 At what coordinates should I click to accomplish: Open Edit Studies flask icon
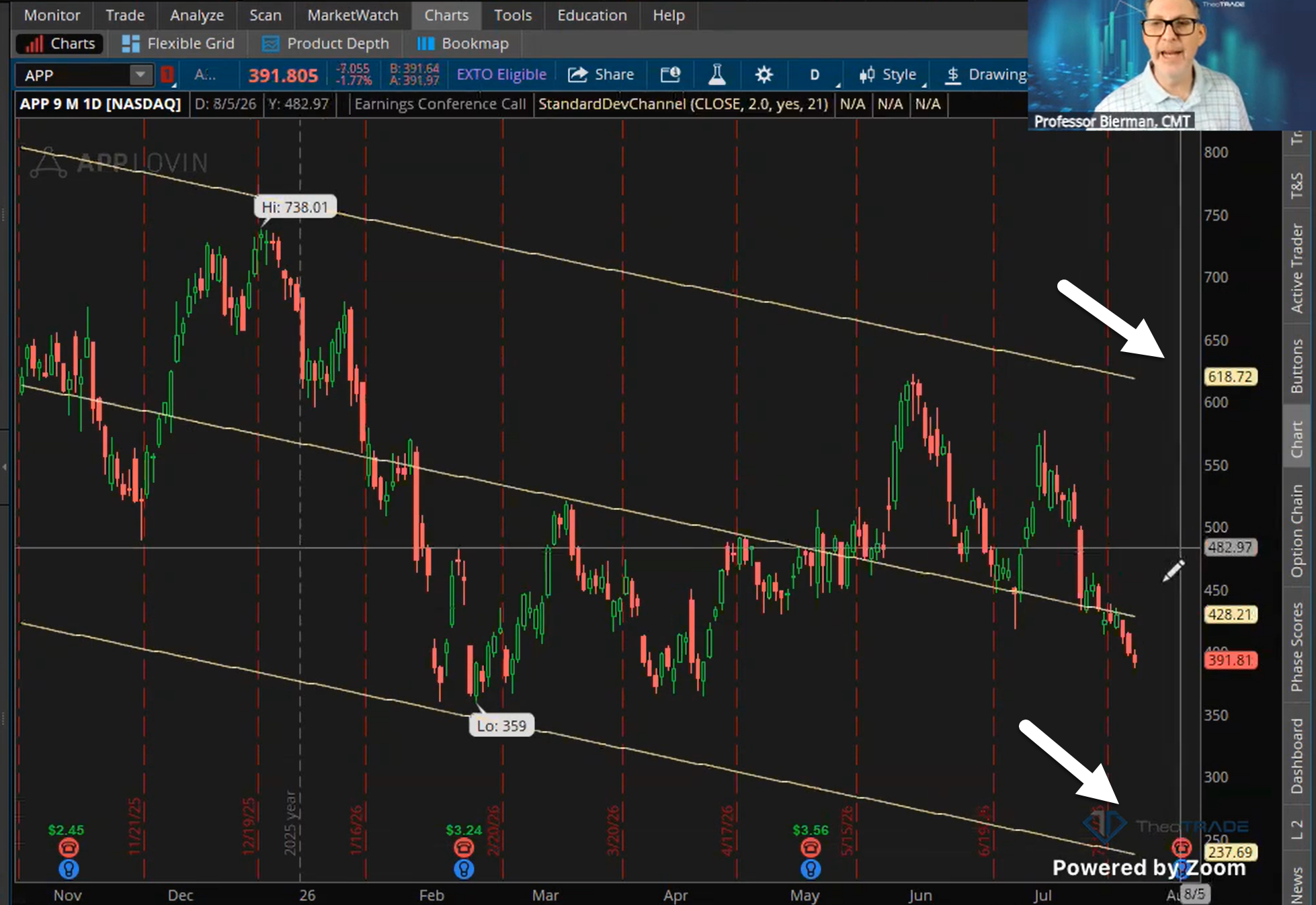pos(717,75)
